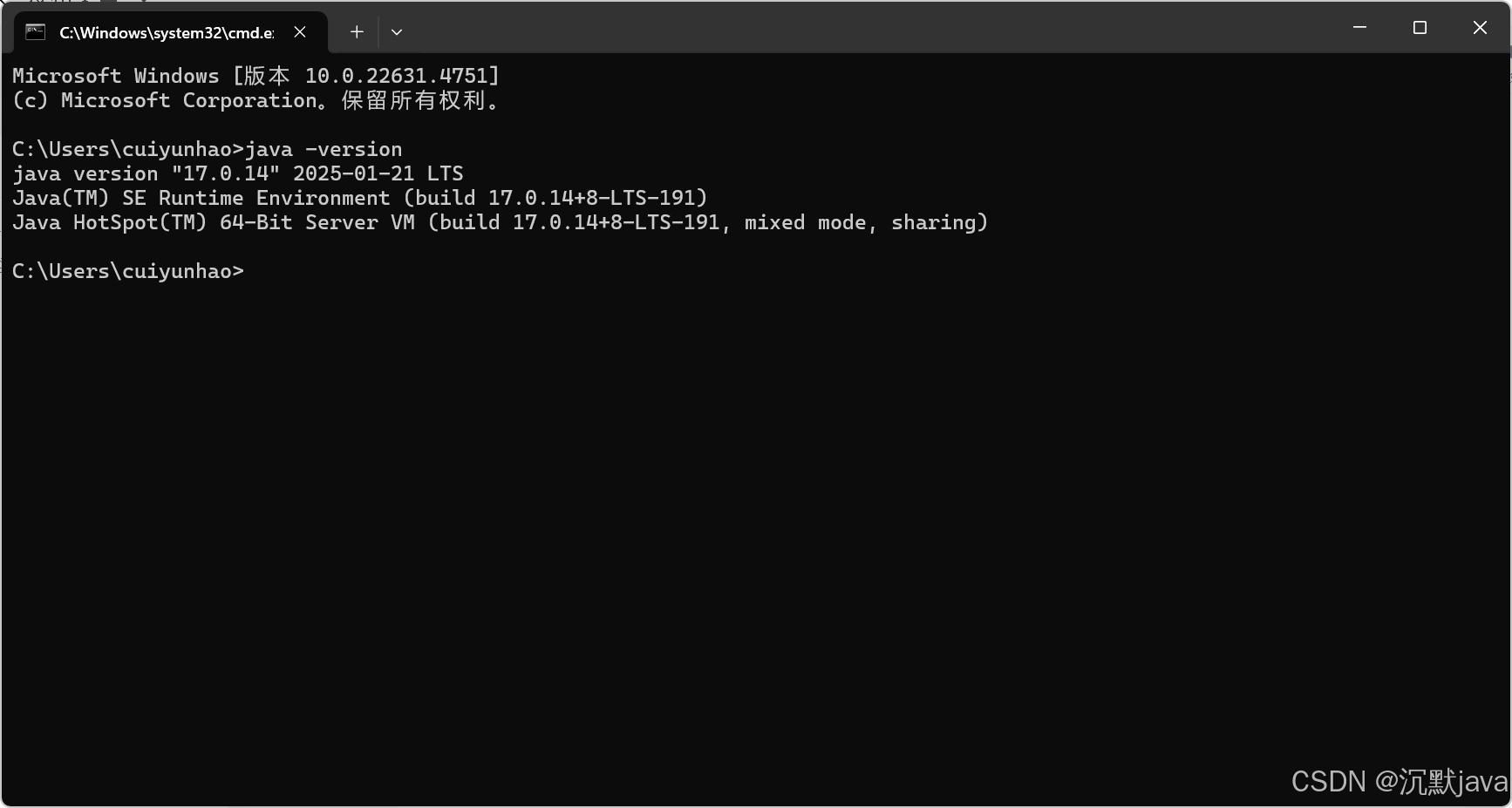The height and width of the screenshot is (808, 1512).
Task: Click the CSDN @沉默java watermark
Action: [1400, 781]
